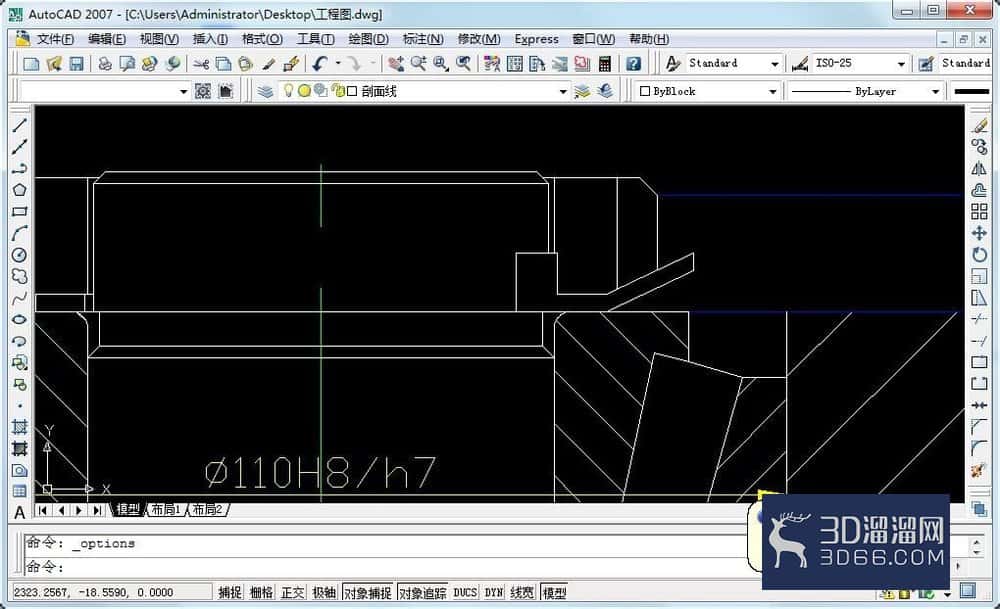The width and height of the screenshot is (1000, 609).
Task: Toggle 栅格 grid display in status bar
Action: click(261, 592)
